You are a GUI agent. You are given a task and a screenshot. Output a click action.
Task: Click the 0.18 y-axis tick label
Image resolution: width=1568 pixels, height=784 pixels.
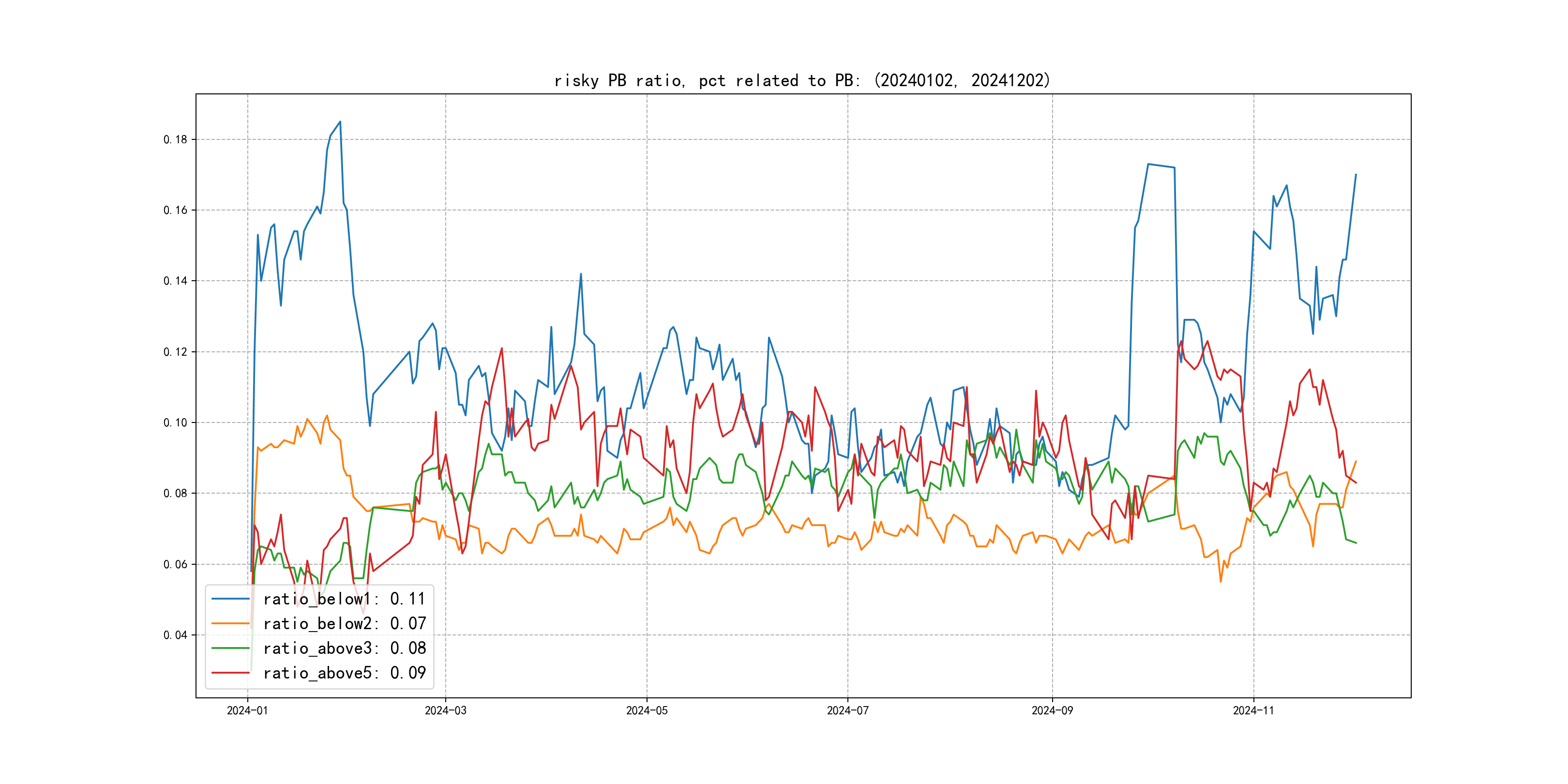point(175,139)
